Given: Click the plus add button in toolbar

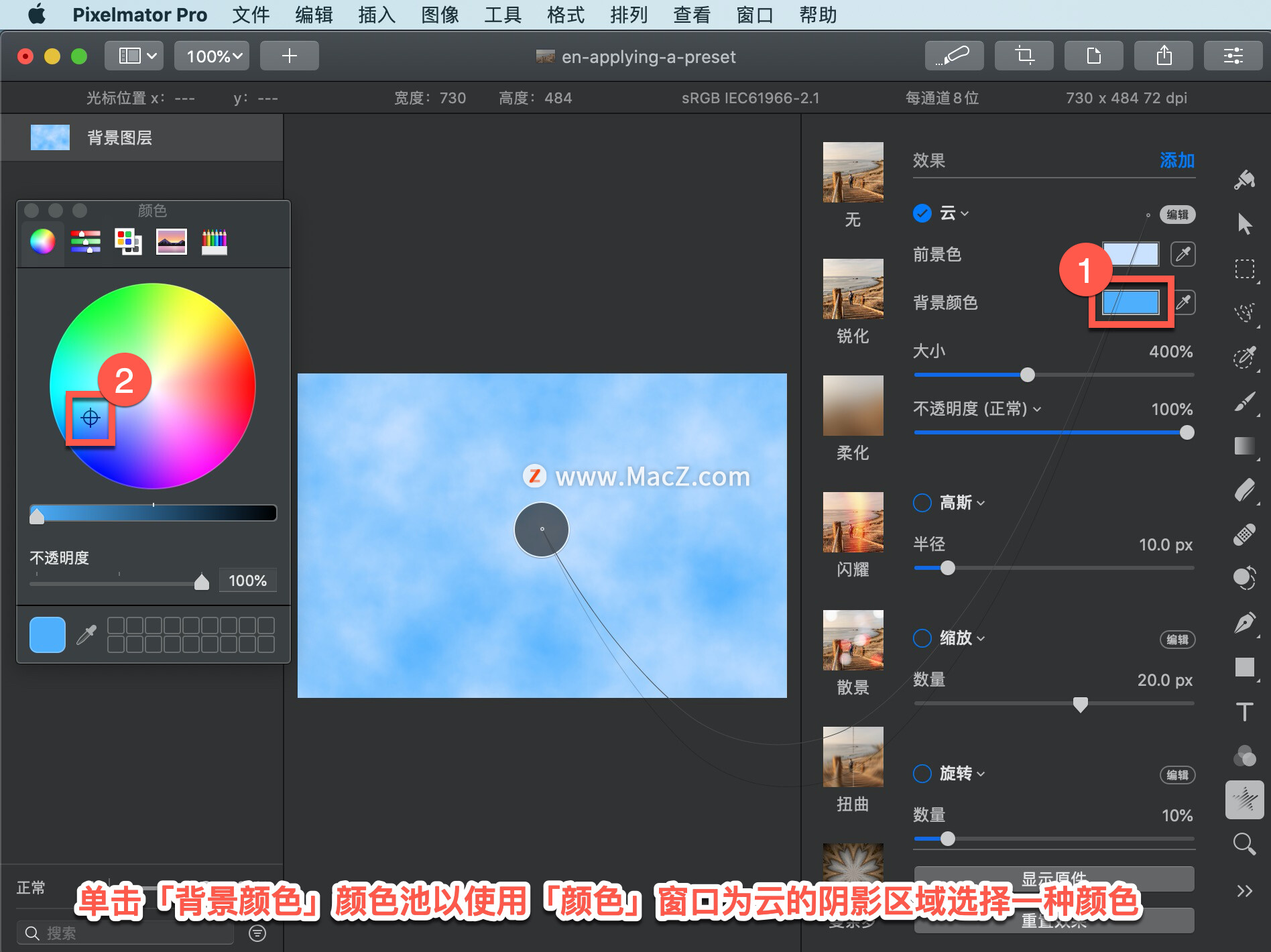Looking at the screenshot, I should point(289,56).
